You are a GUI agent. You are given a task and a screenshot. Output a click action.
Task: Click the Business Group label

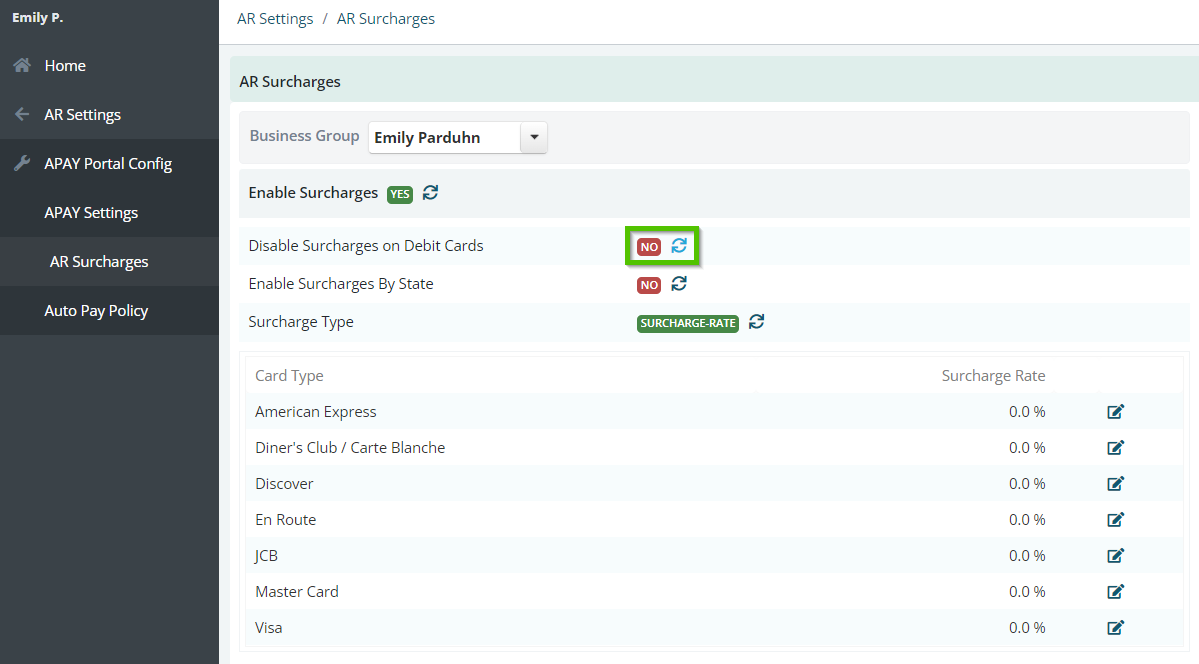304,136
